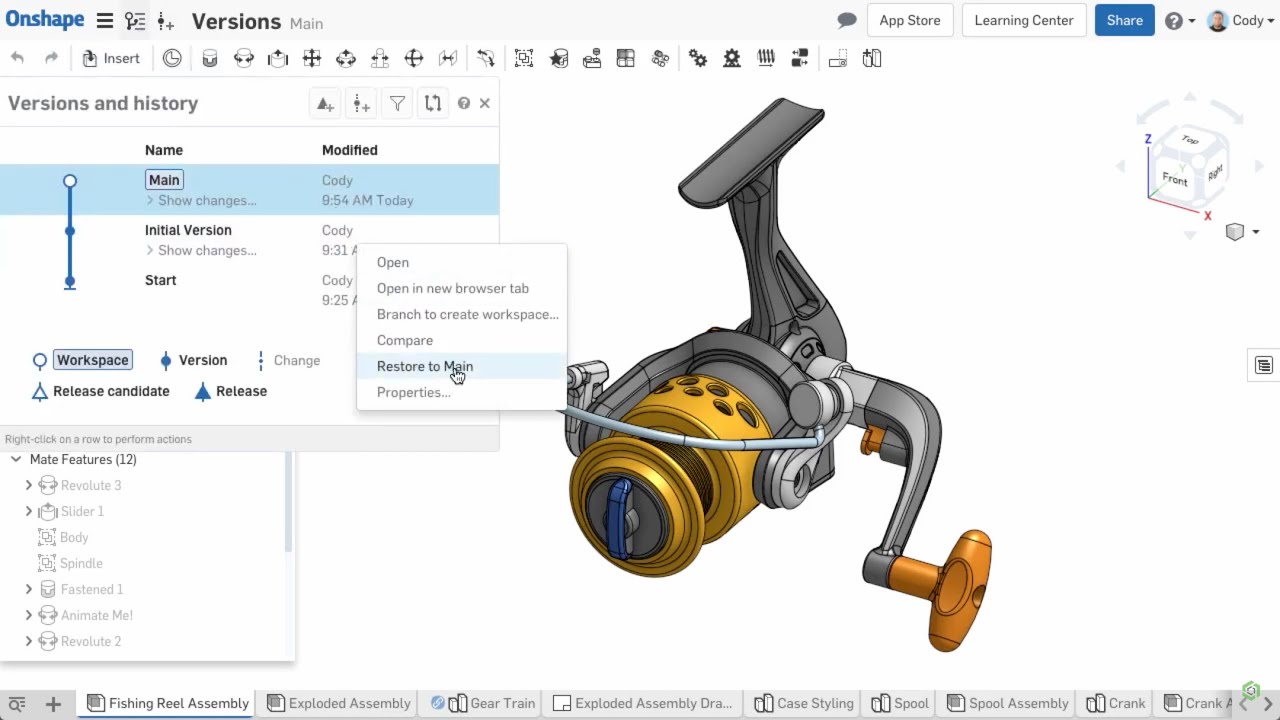The height and width of the screenshot is (720, 1280).
Task: Switch to the Gear Train tab
Action: coord(483,704)
